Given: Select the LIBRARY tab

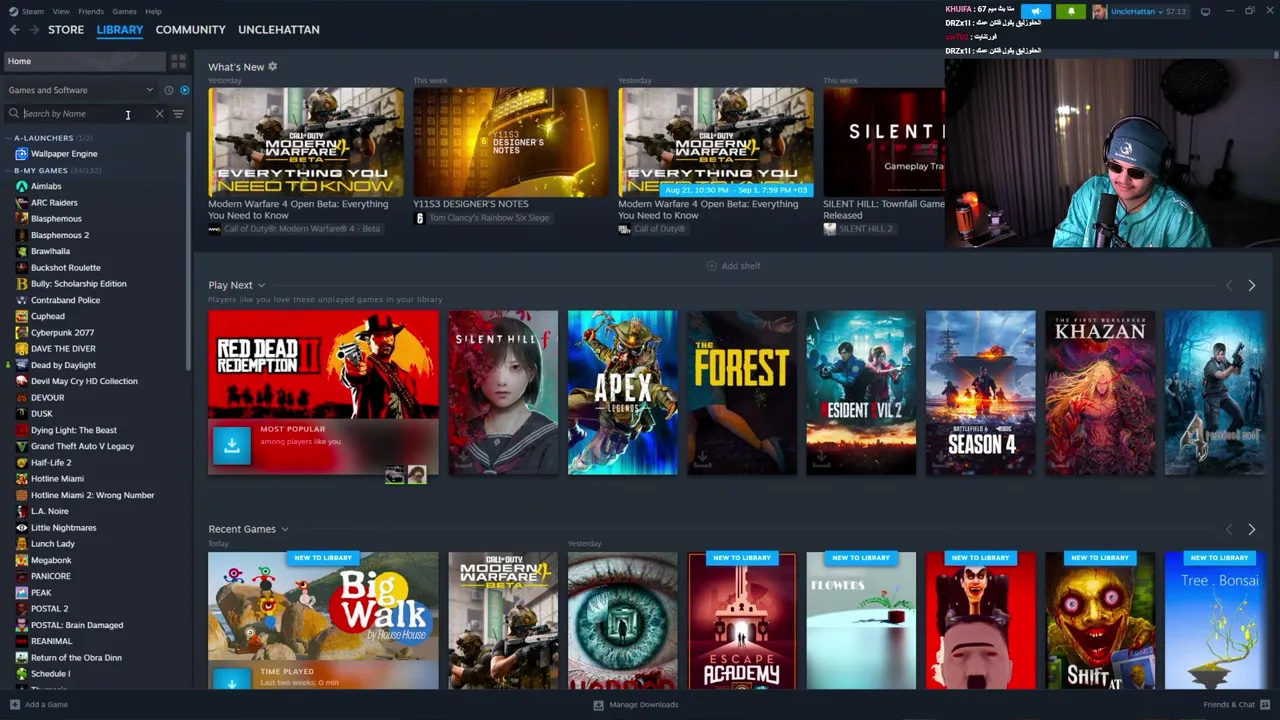Looking at the screenshot, I should pos(120,30).
